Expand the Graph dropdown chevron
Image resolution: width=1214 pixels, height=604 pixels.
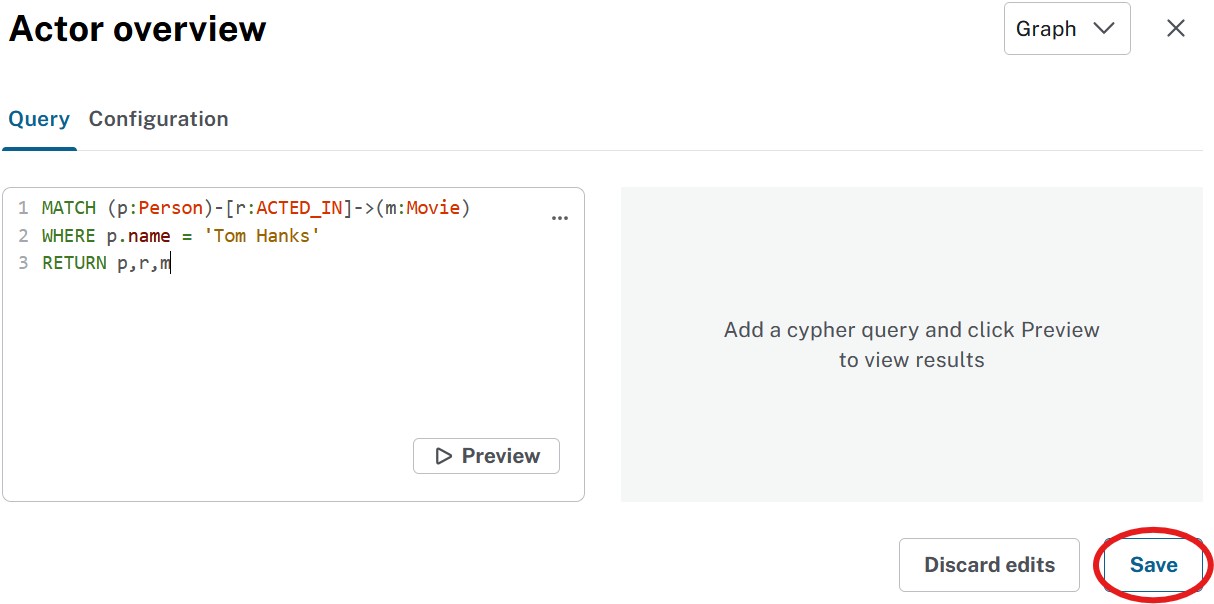pos(1104,28)
